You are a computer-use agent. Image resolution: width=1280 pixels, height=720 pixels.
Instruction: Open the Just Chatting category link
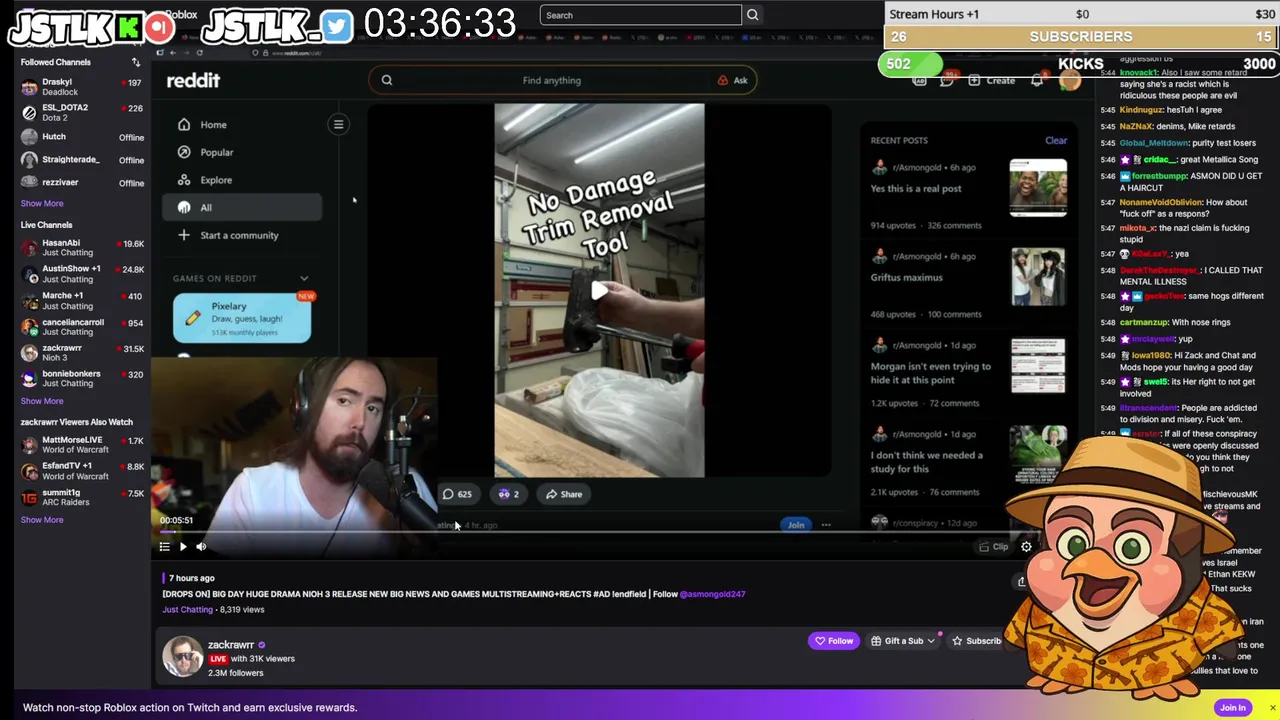point(188,609)
